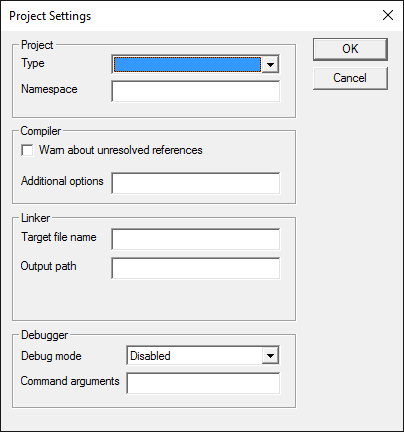Screen dimensions: 404x432
Task: Enable Warn about unresolved references checkbox
Action: coord(27,150)
